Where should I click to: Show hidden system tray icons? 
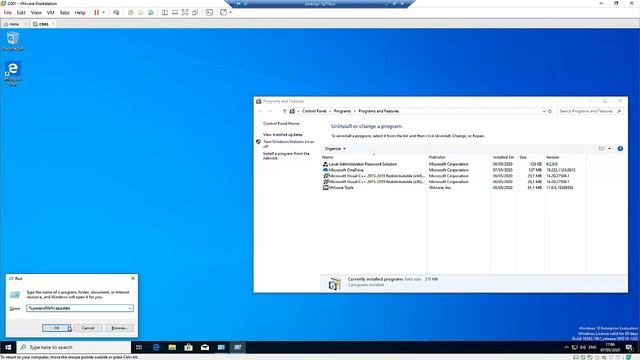[x=567, y=347]
